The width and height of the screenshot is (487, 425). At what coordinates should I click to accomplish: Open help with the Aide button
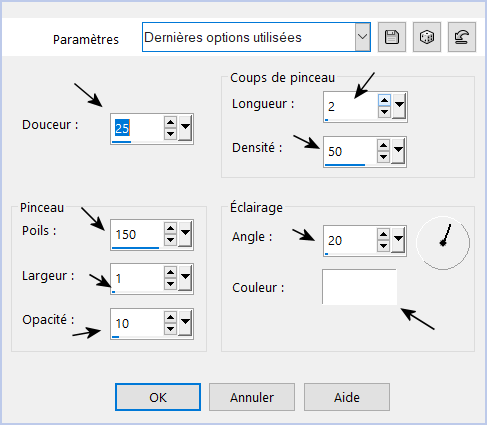(x=347, y=397)
